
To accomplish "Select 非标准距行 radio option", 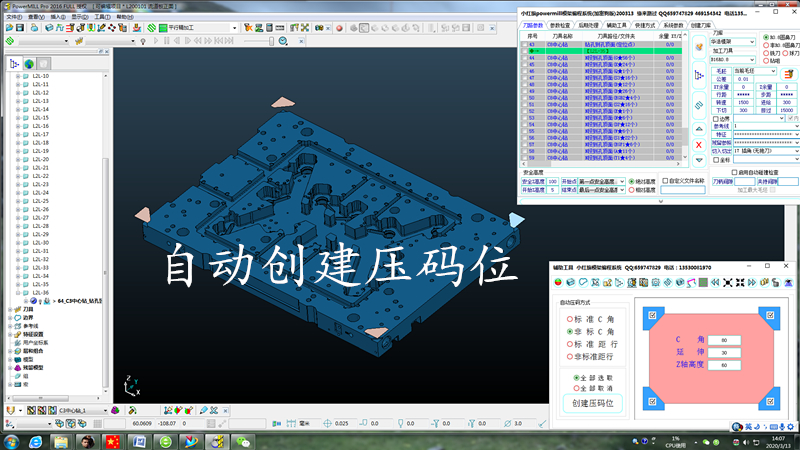I will (x=569, y=357).
